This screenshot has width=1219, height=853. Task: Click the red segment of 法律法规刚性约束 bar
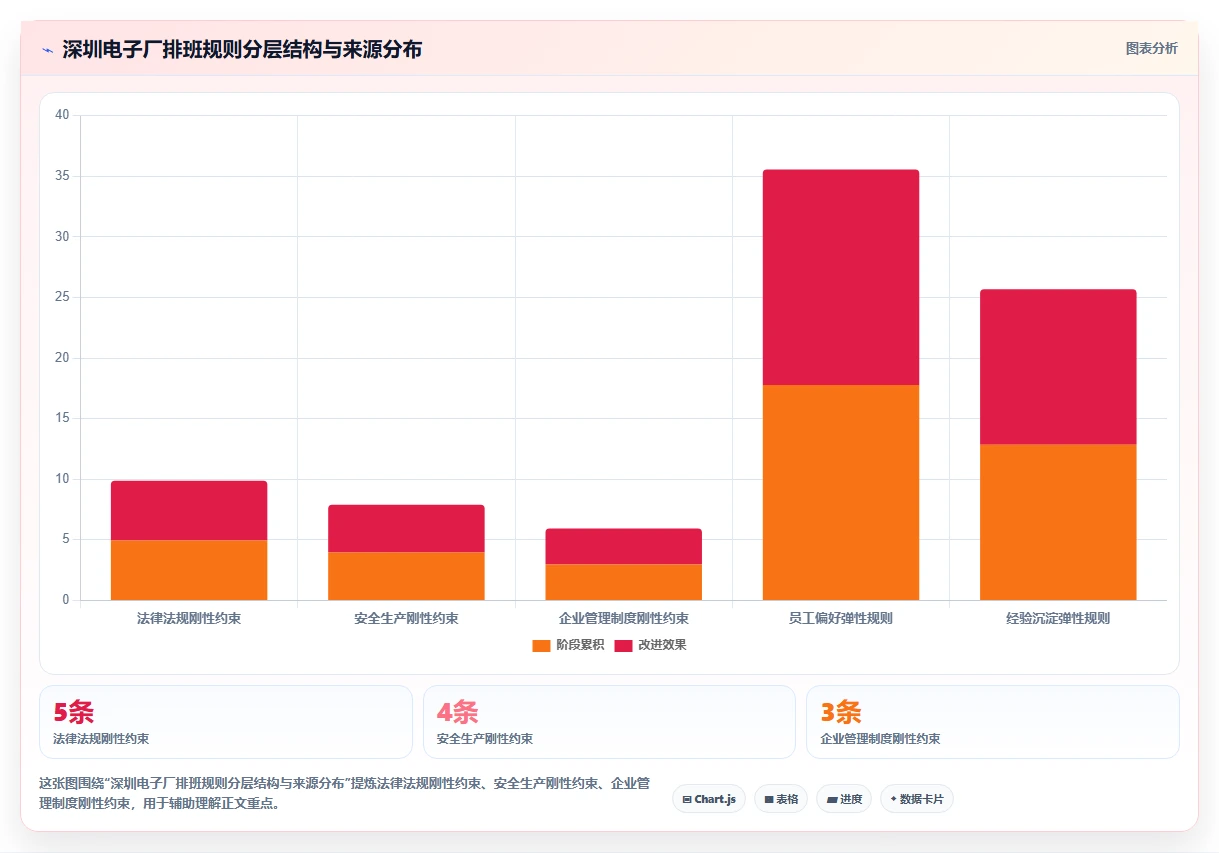(189, 510)
